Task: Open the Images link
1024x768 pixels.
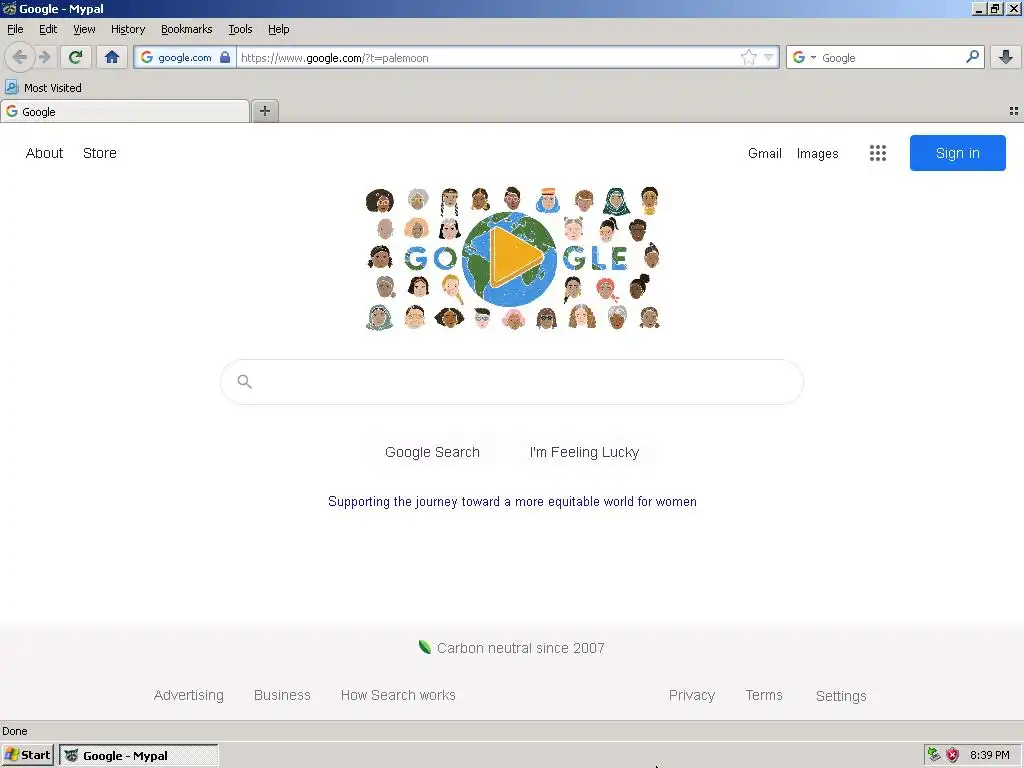Action: click(817, 153)
